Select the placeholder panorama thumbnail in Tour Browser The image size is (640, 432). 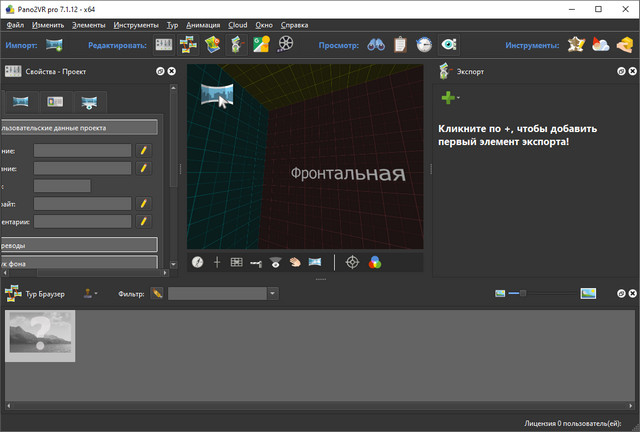[x=42, y=335]
